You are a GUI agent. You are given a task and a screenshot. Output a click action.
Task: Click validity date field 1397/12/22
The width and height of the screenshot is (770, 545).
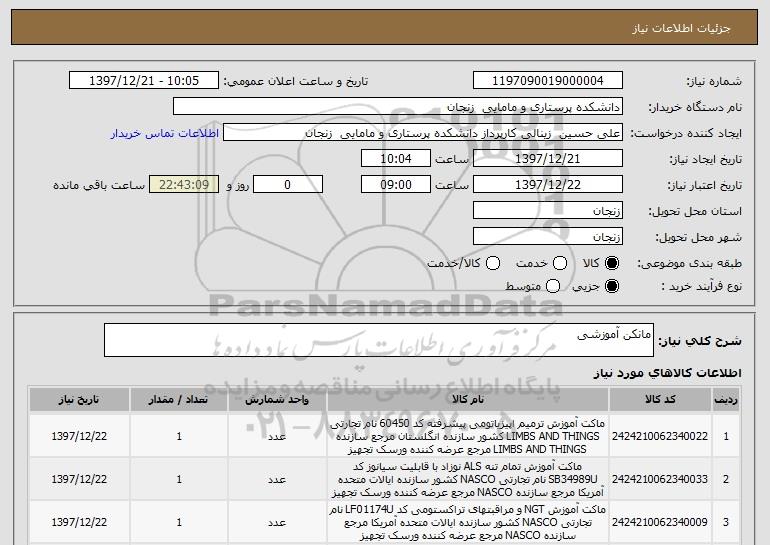[548, 185]
